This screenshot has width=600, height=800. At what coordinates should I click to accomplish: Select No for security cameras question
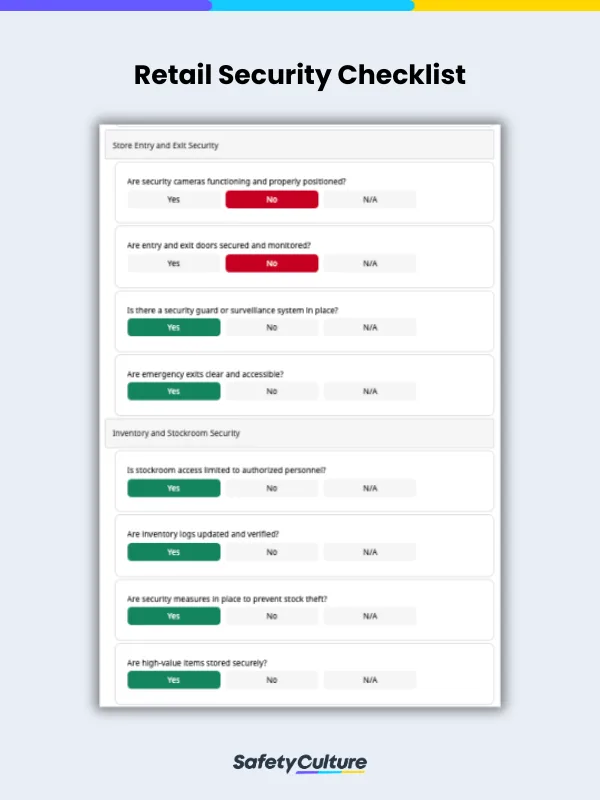(x=272, y=199)
